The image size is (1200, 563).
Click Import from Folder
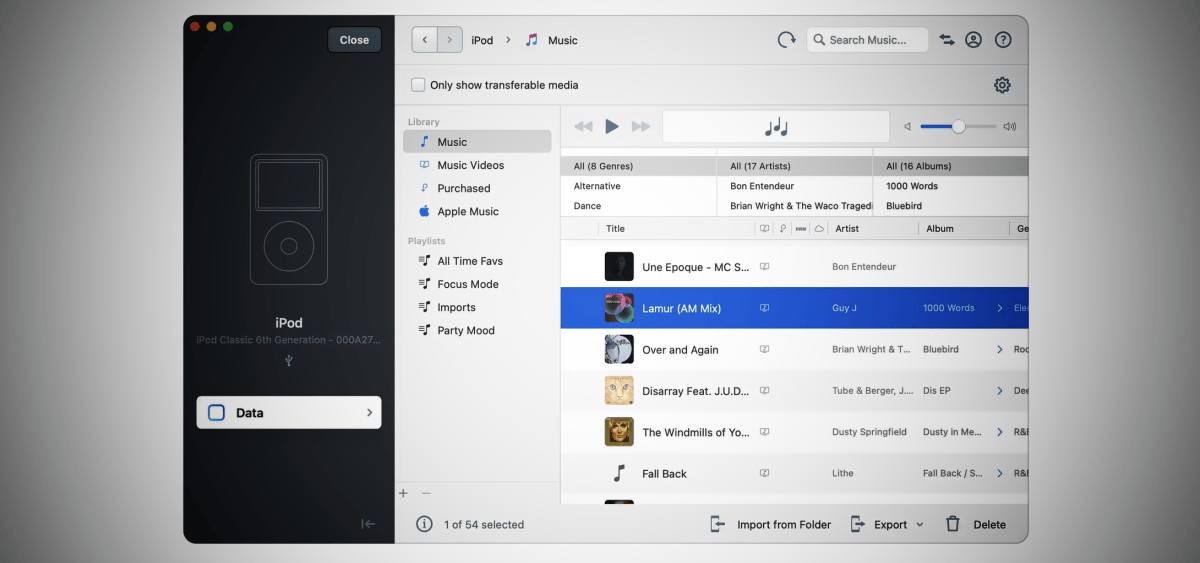770,524
